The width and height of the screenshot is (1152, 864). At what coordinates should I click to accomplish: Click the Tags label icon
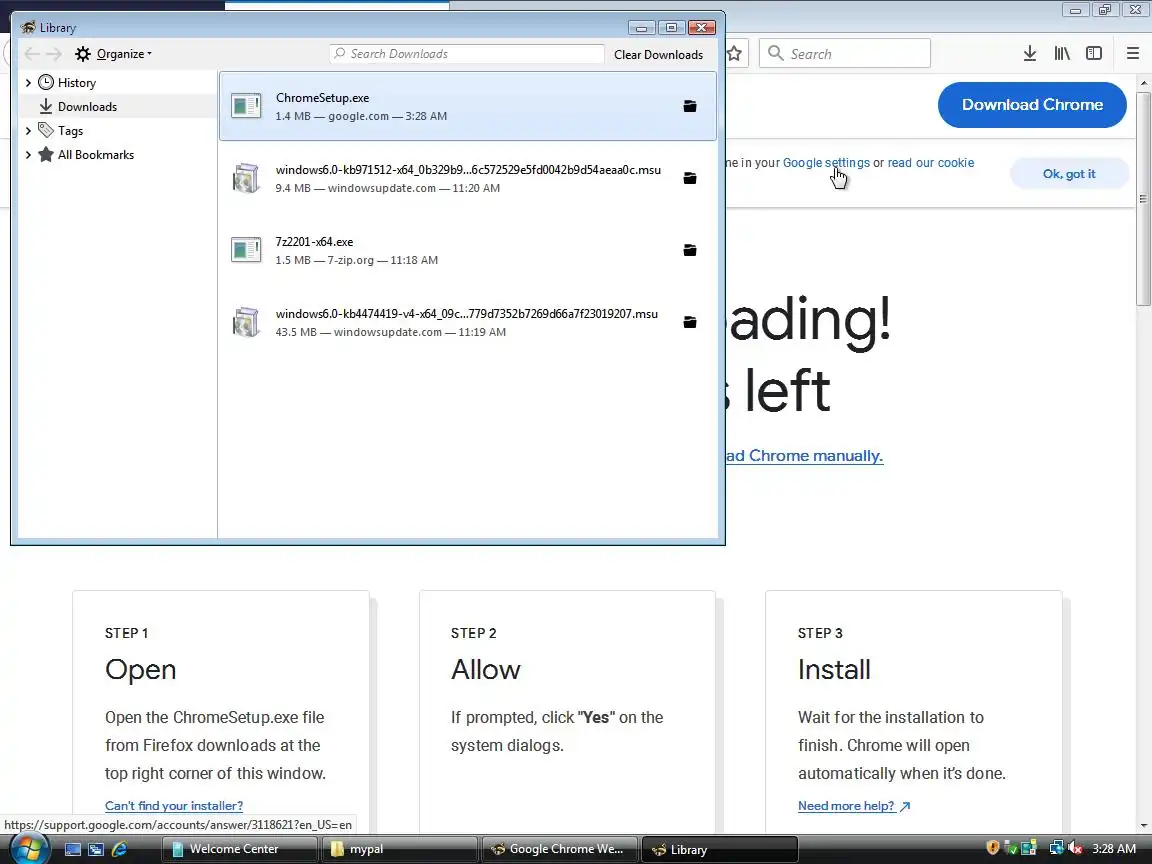tap(46, 130)
